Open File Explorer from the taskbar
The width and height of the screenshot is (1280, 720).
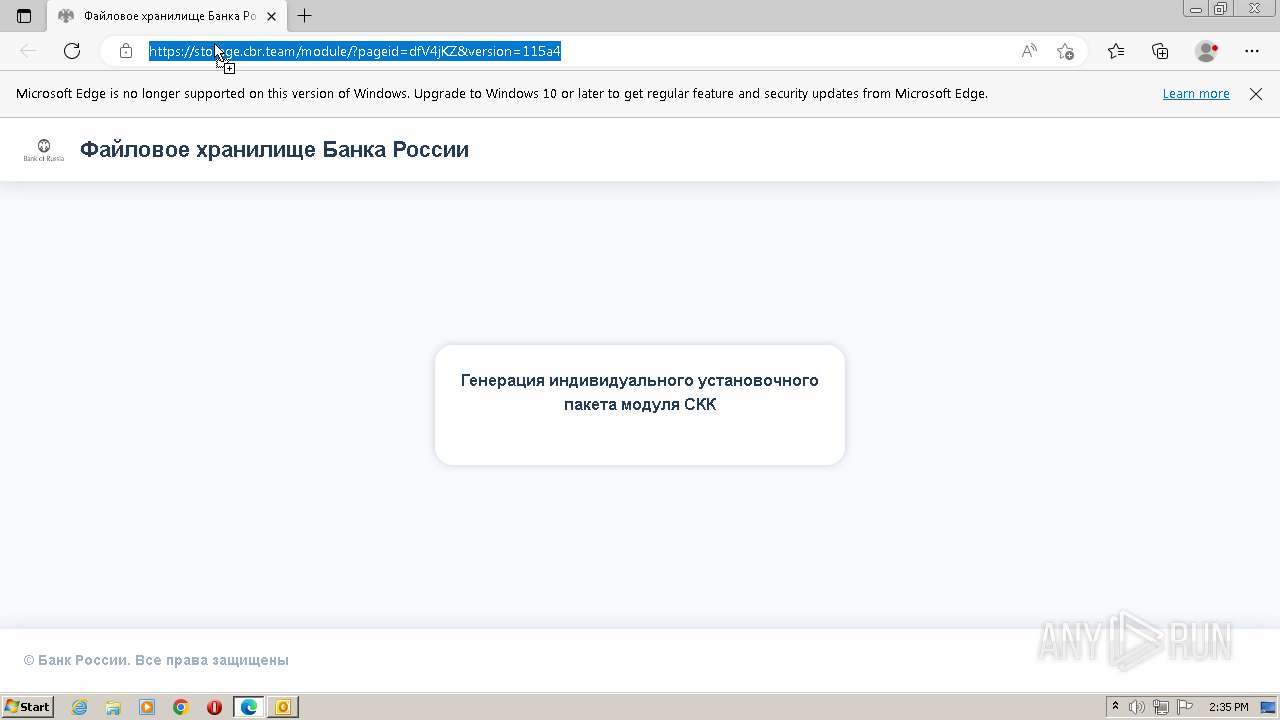(x=113, y=707)
